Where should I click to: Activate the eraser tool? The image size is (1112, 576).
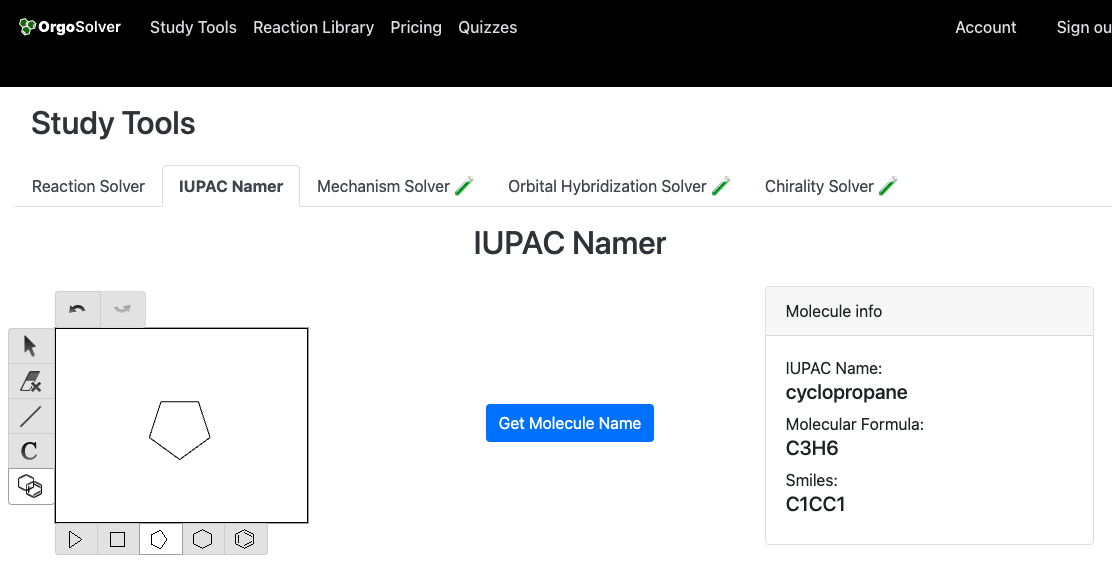(31, 381)
